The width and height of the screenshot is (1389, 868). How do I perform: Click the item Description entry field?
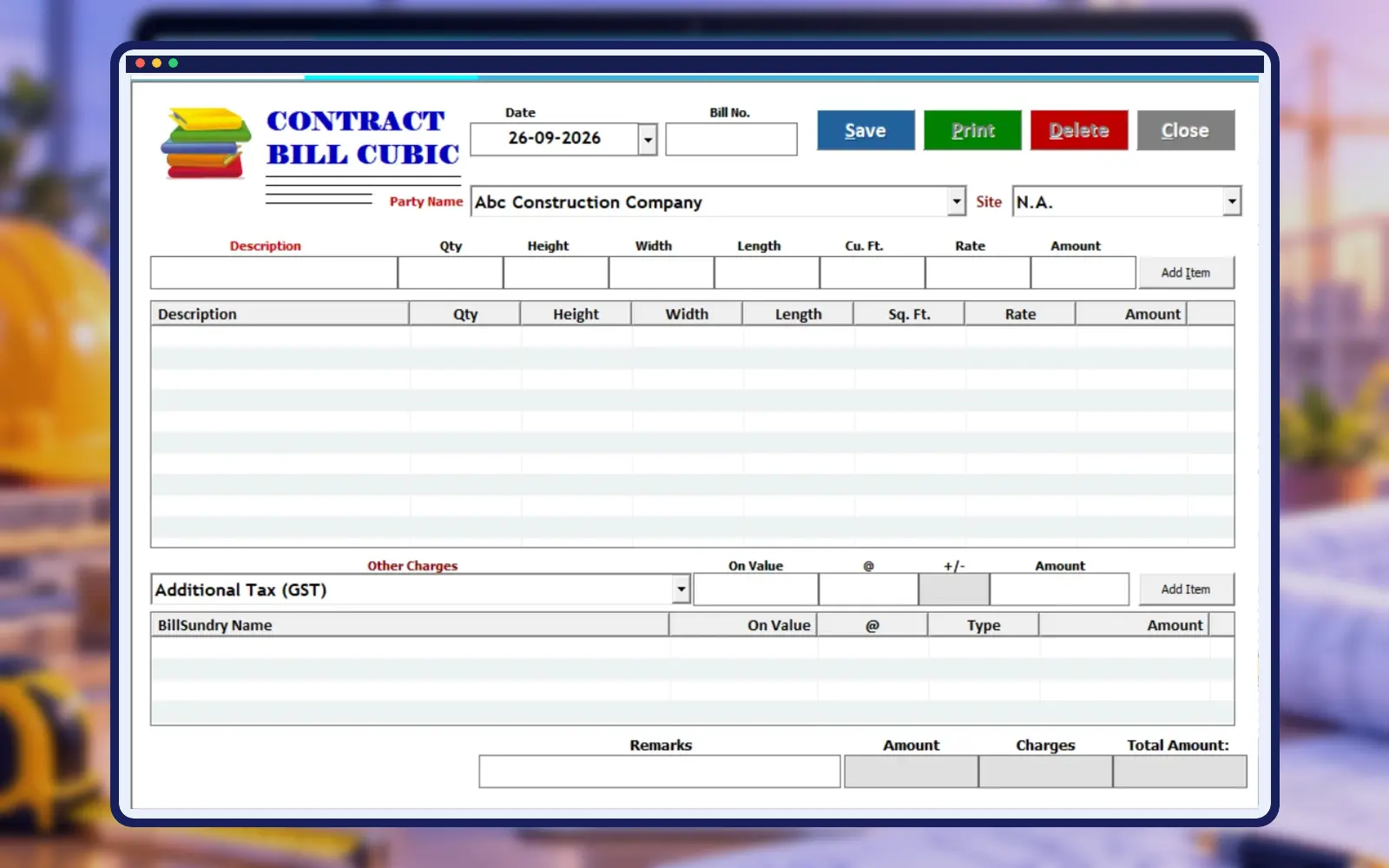[x=273, y=273]
